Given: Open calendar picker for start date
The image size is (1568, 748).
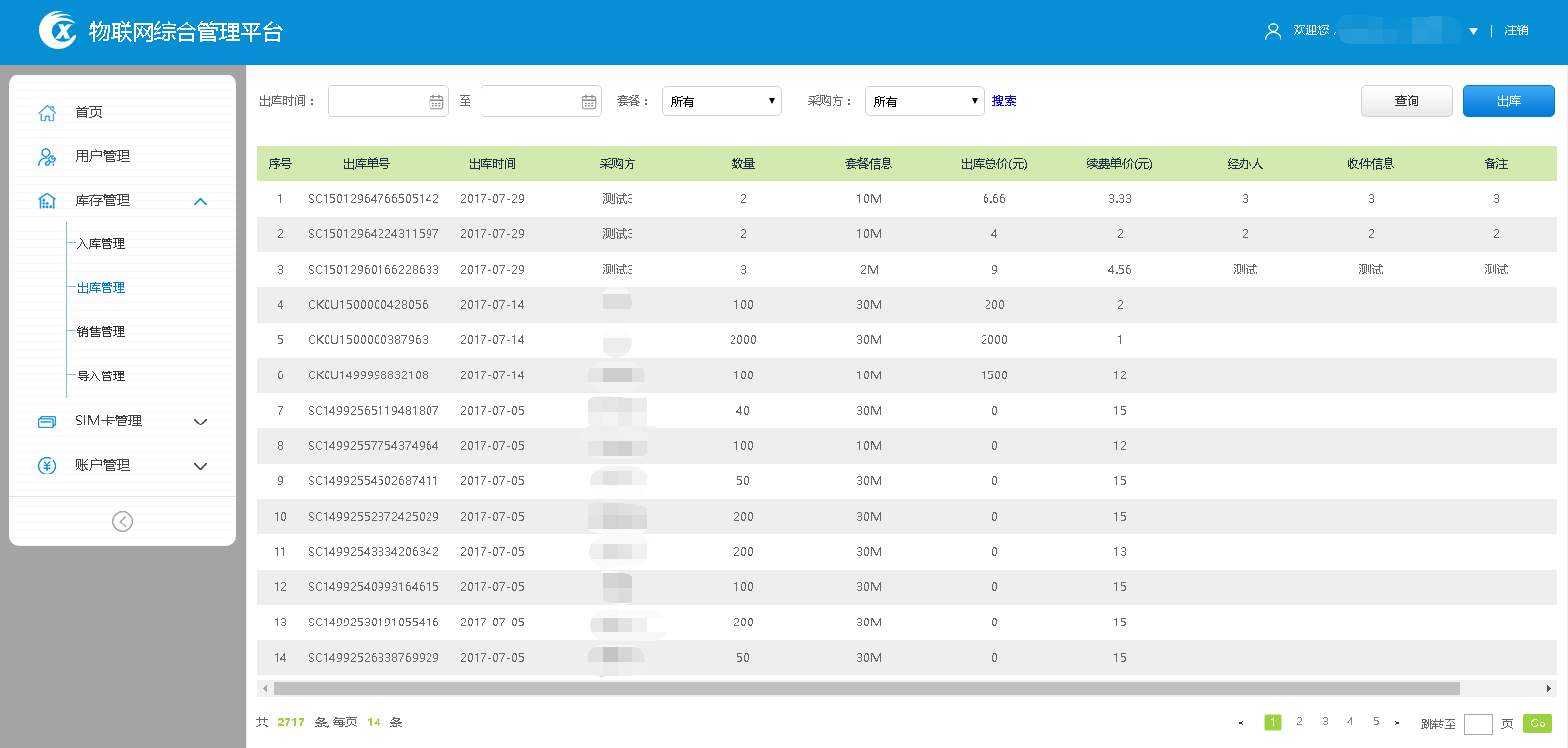Looking at the screenshot, I should point(436,102).
